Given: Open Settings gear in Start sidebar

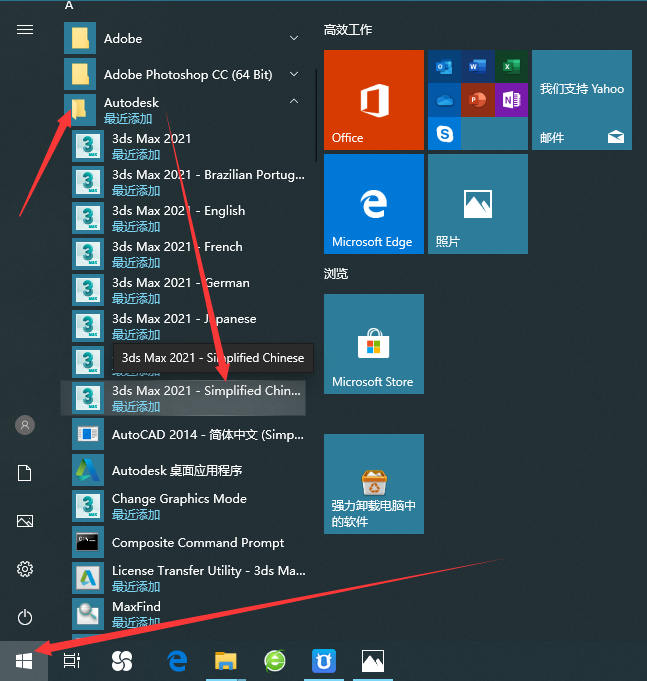Looking at the screenshot, I should pos(25,569).
